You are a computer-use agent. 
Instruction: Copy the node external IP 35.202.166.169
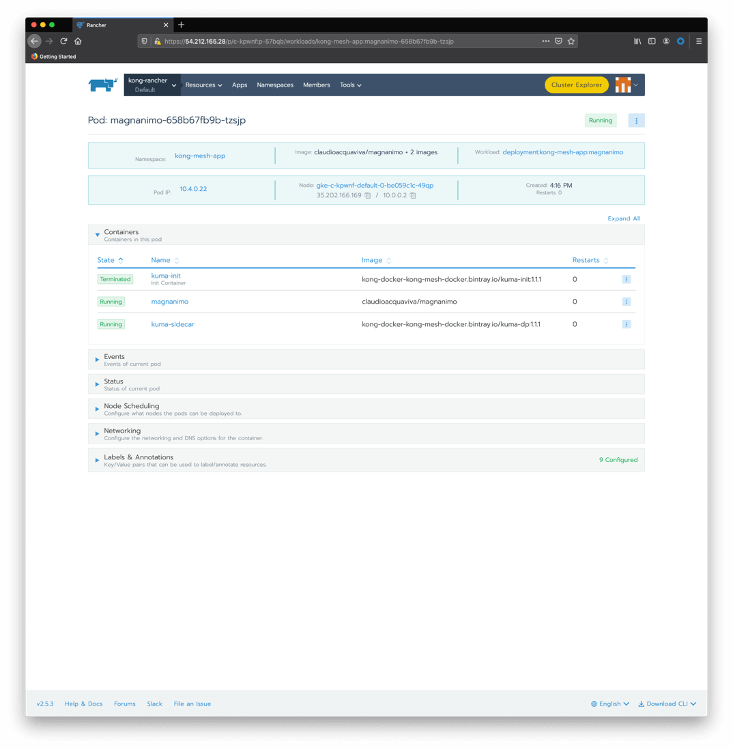point(368,195)
